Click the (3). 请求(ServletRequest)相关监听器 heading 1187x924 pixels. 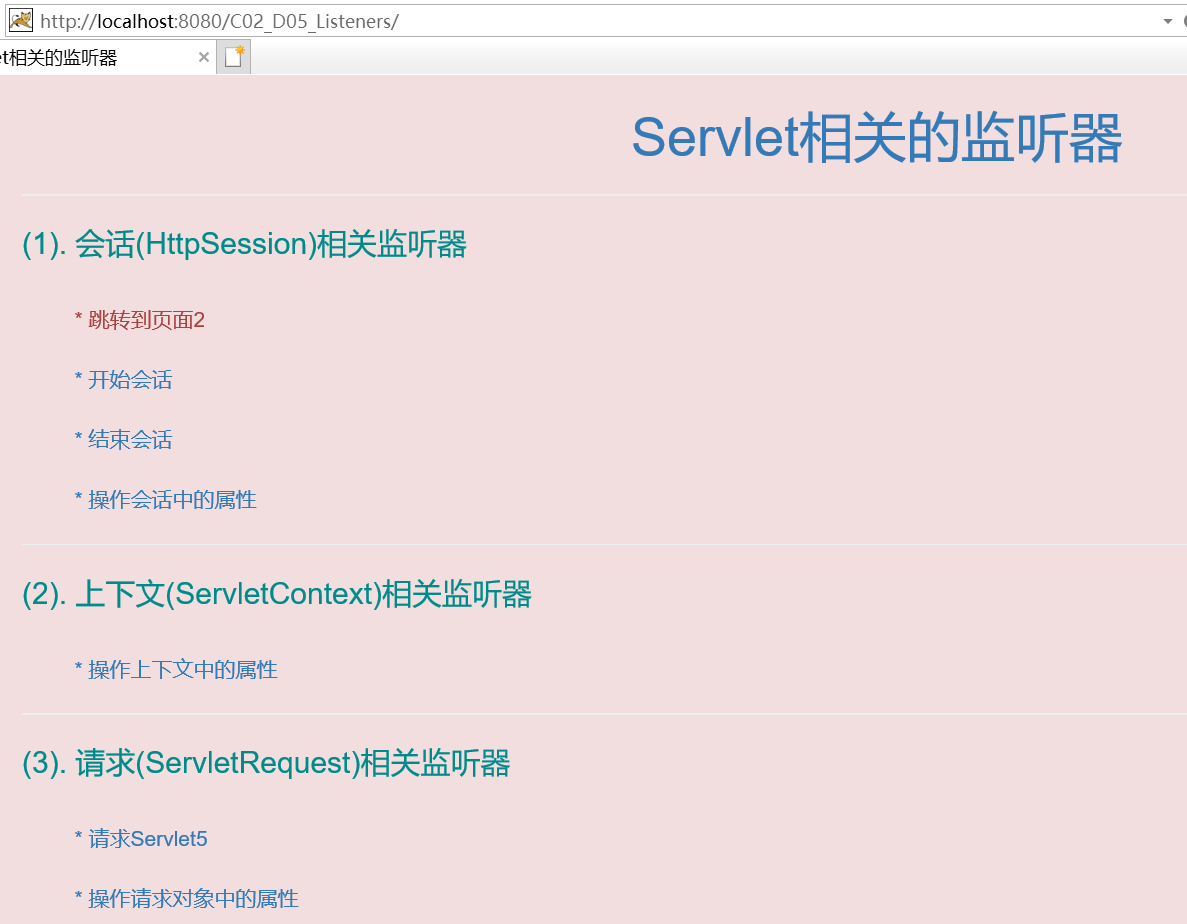[x=266, y=763]
